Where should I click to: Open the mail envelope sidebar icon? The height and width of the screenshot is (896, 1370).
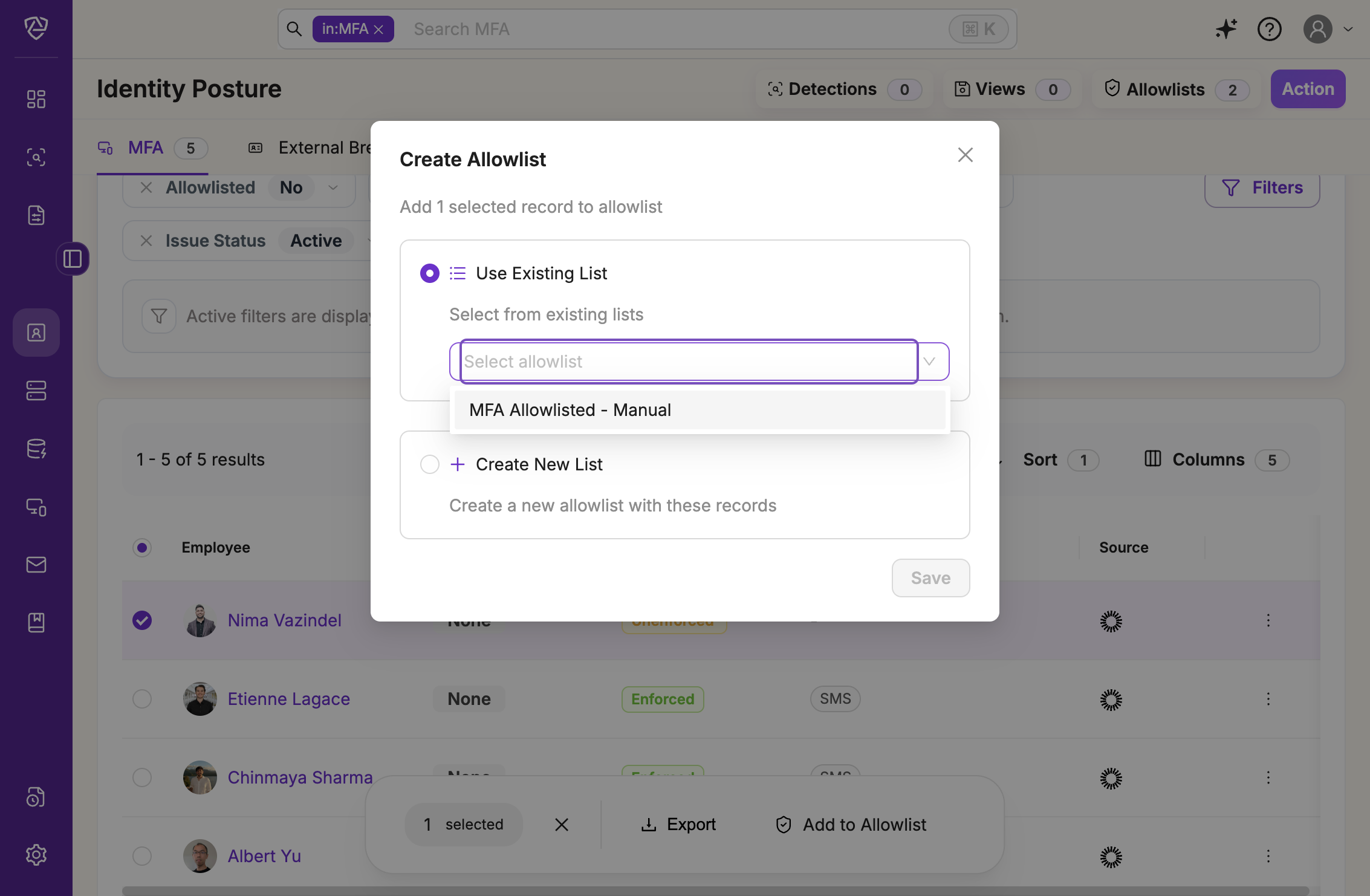click(x=36, y=565)
